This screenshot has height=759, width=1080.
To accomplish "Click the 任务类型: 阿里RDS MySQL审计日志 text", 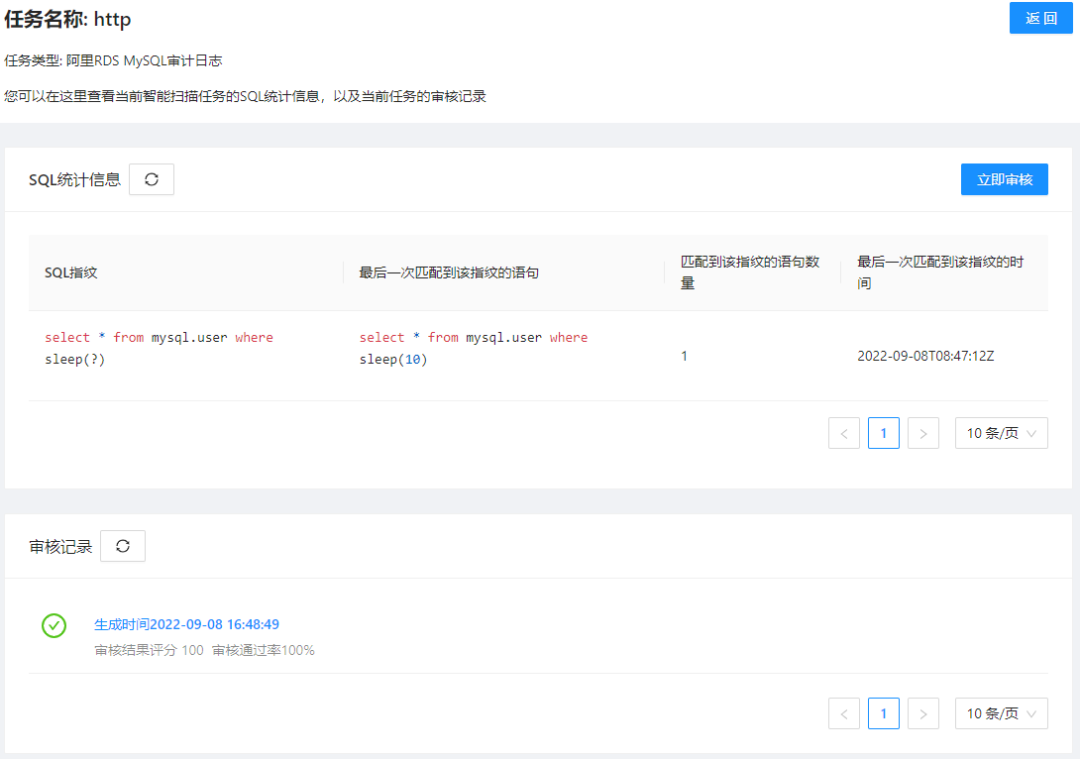I will click(113, 61).
